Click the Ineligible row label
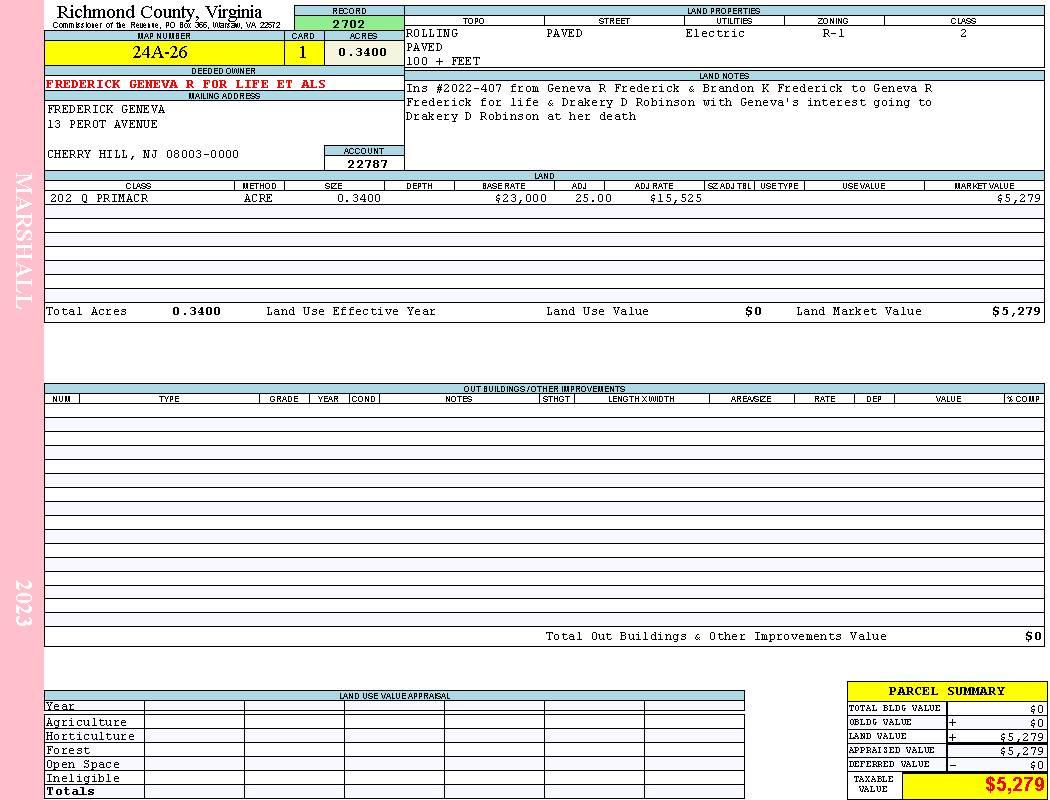 tap(82, 779)
